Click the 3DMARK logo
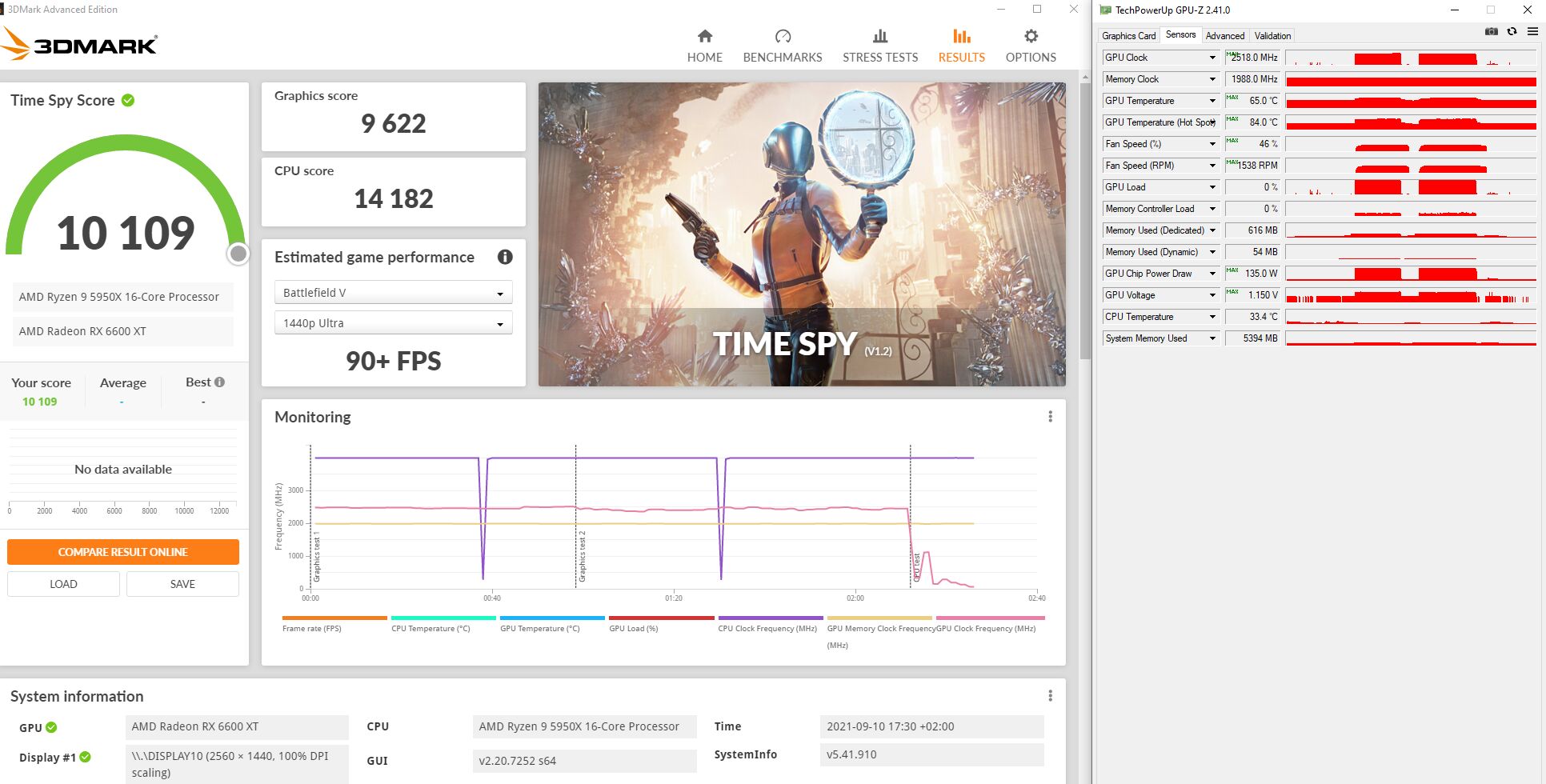Image resolution: width=1546 pixels, height=784 pixels. 80,44
